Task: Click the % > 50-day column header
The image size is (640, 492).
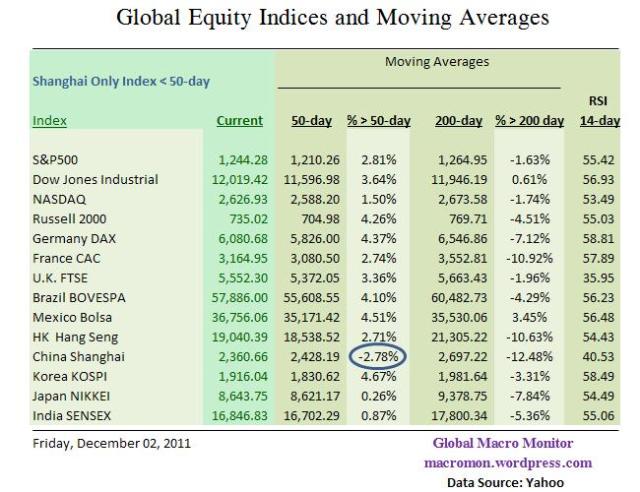Action: 379,121
